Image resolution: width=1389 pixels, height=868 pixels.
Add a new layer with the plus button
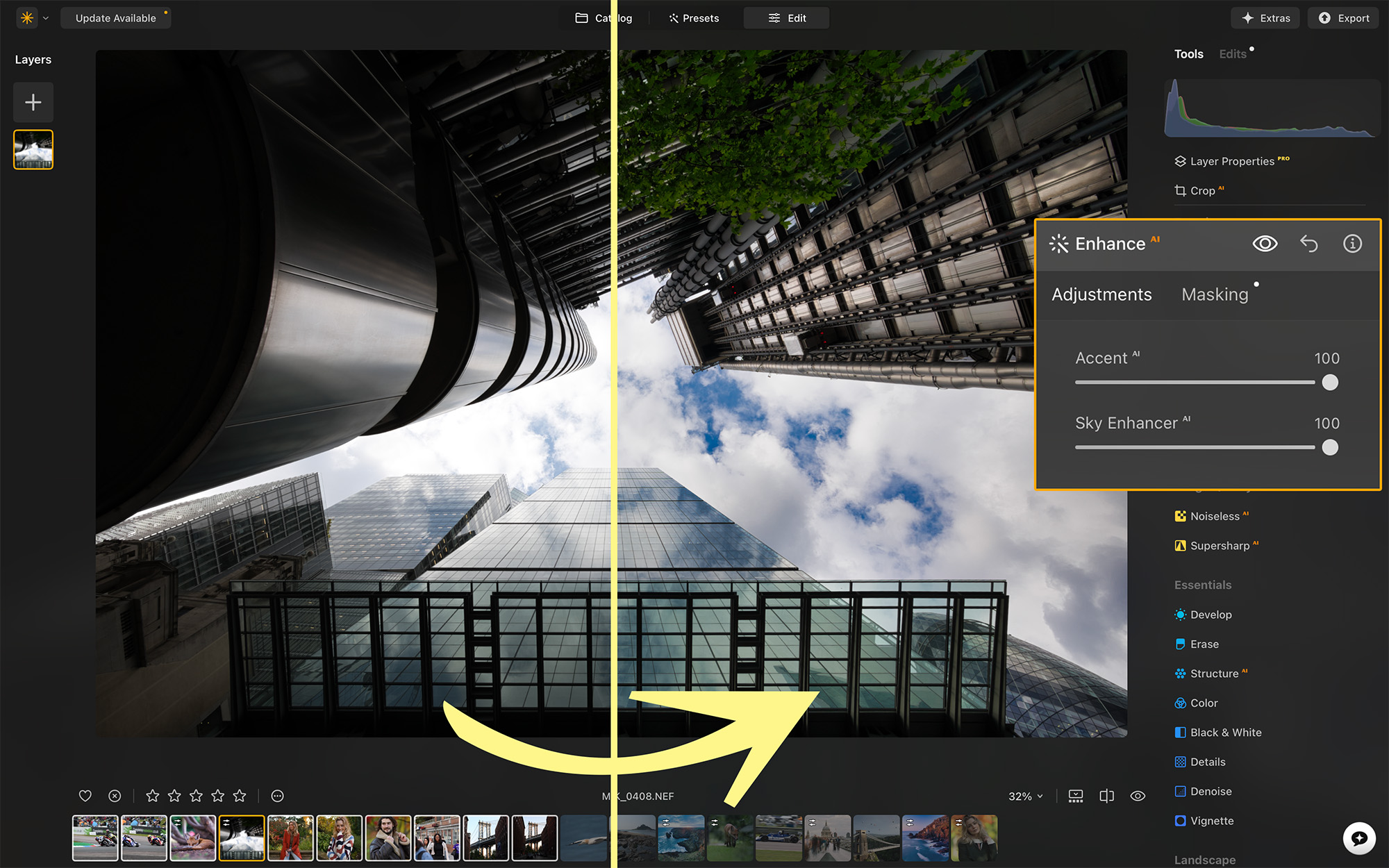33,102
